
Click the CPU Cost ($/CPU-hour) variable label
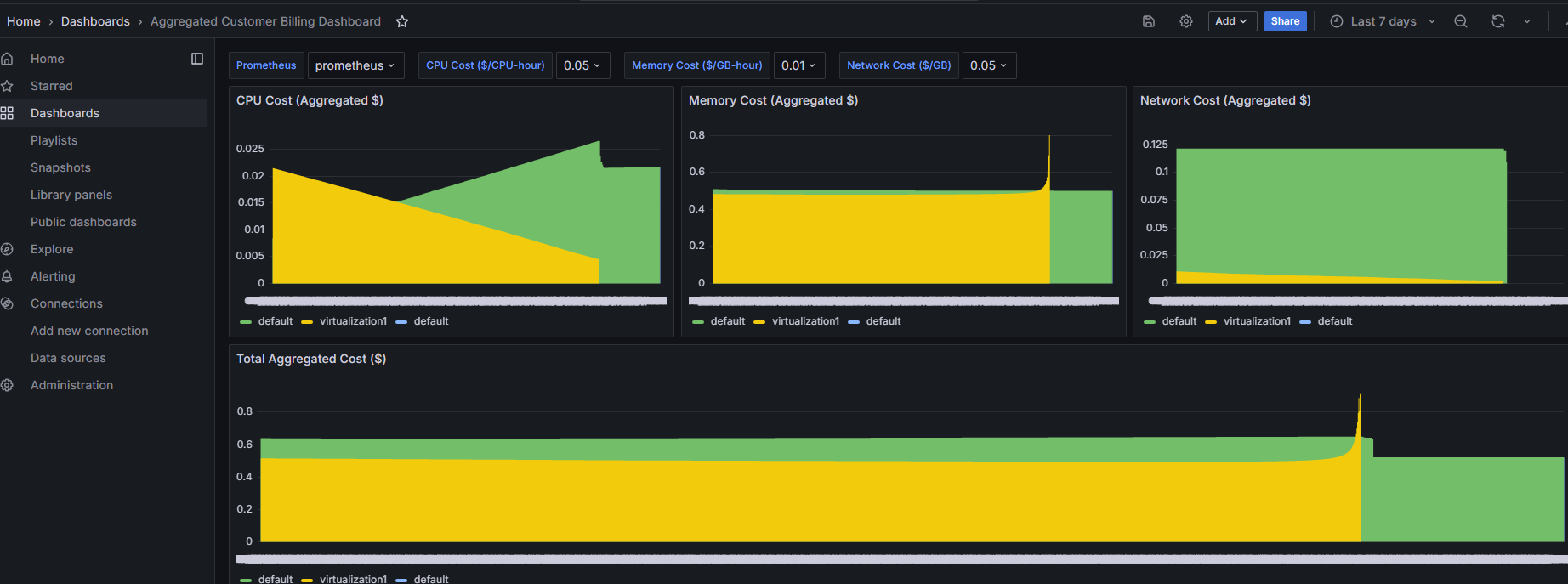(486, 65)
